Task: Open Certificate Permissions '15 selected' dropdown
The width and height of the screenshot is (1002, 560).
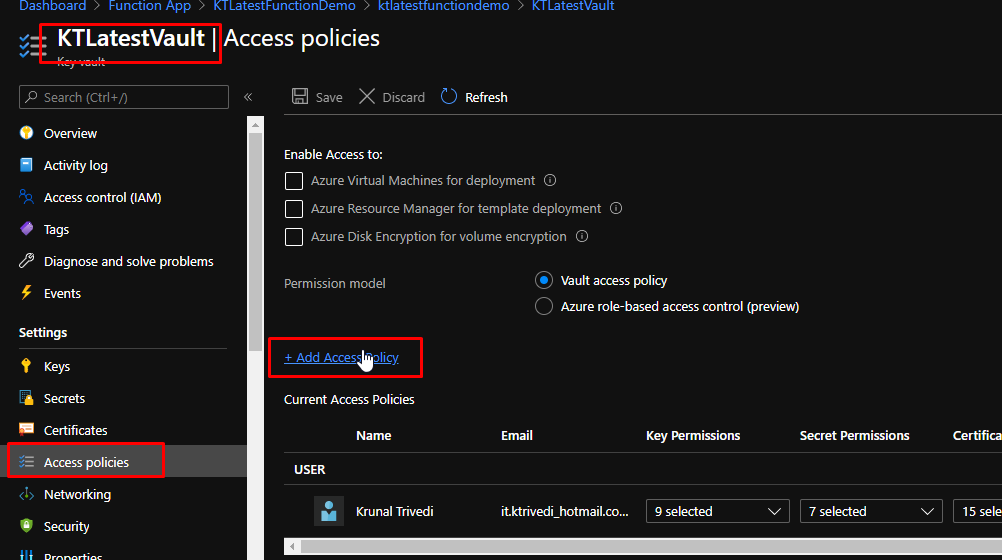Action: [x=978, y=511]
